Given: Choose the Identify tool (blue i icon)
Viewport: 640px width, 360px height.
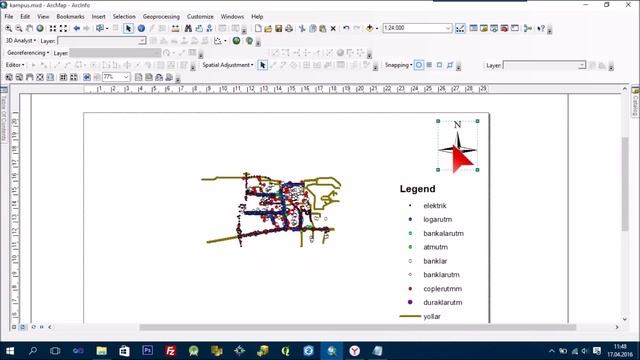Looking at the screenshot, I should click(141, 29).
